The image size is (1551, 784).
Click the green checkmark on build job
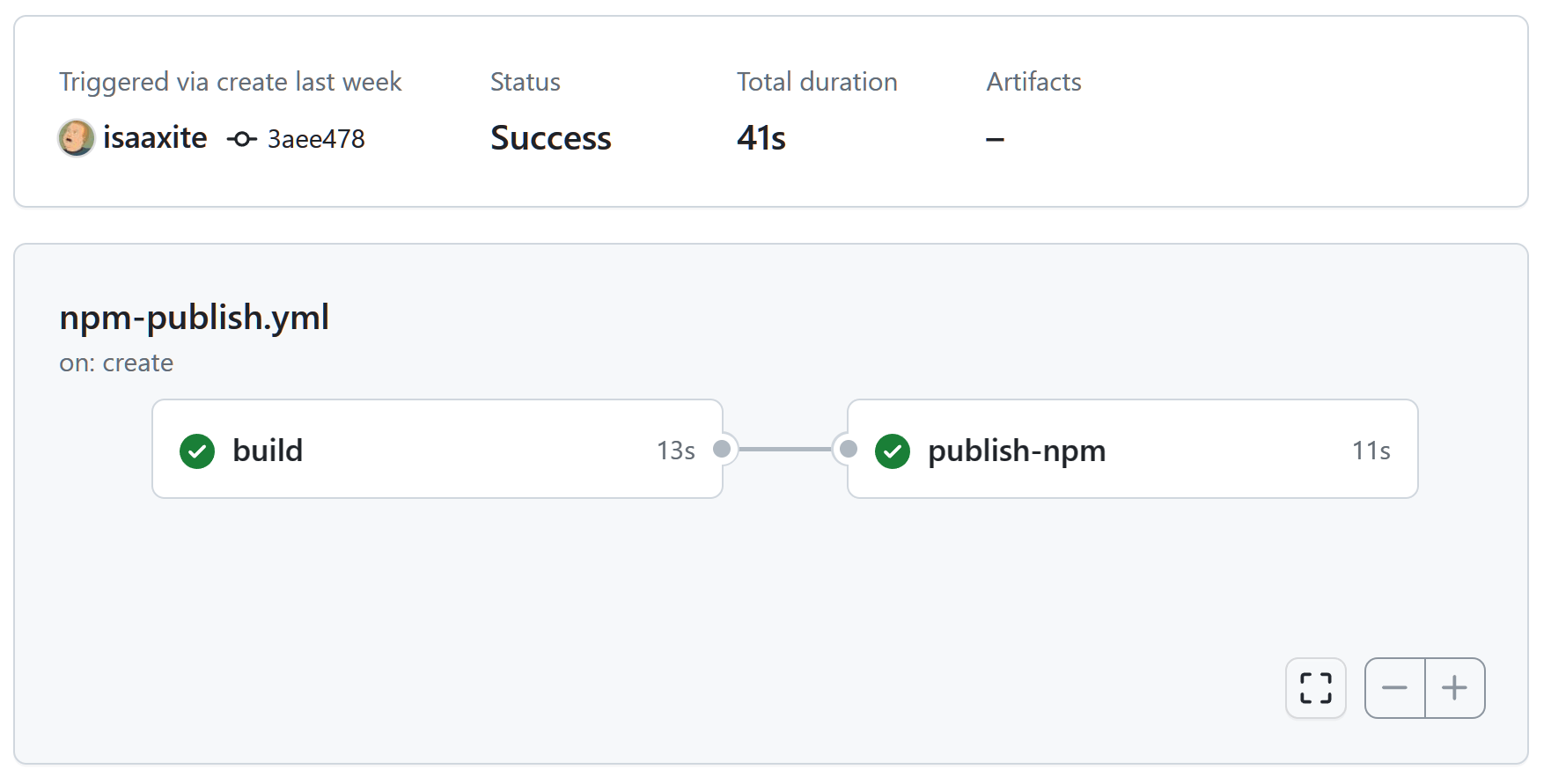click(x=197, y=451)
